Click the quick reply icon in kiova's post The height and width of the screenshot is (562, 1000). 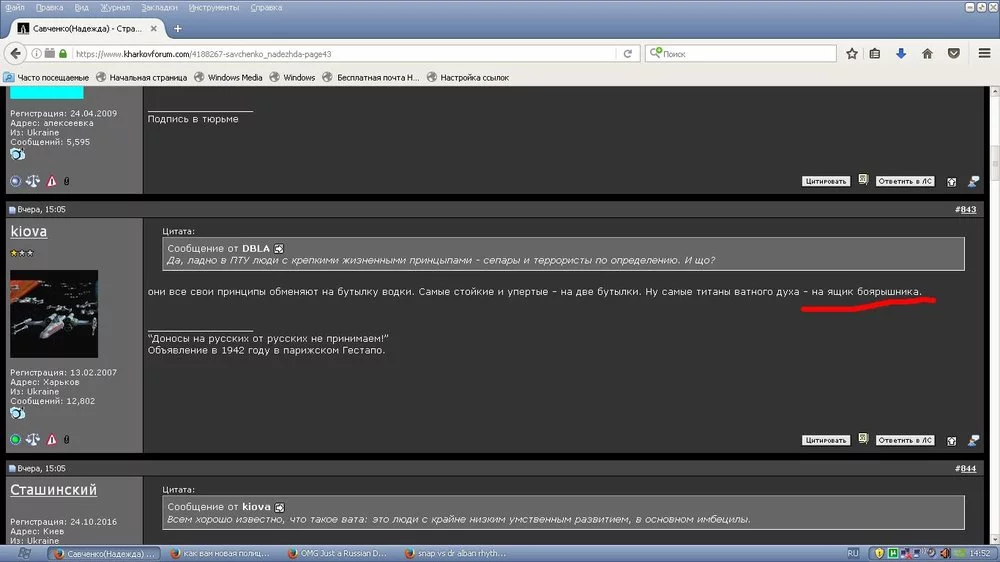click(x=973, y=440)
